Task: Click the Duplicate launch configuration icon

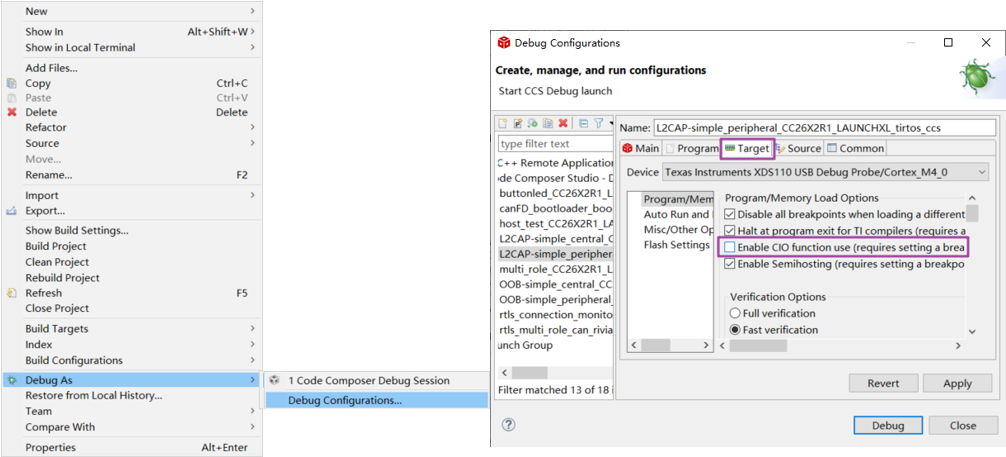Action: click(547, 123)
